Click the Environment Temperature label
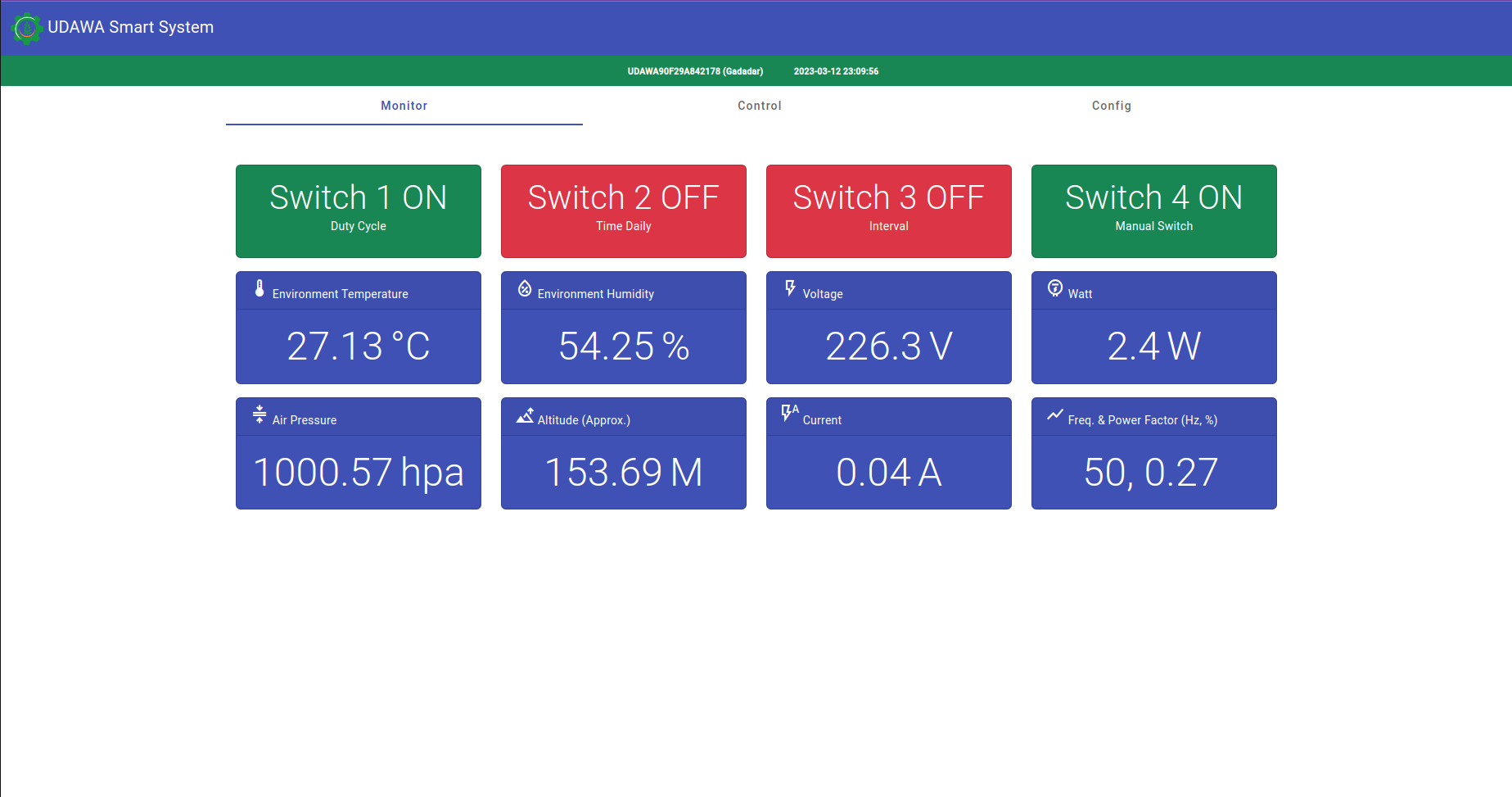 point(341,294)
